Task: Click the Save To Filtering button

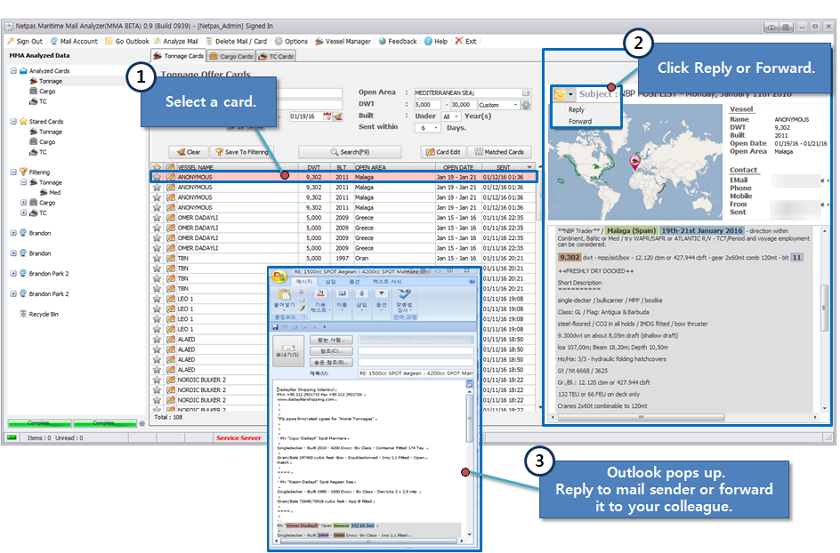Action: click(x=242, y=152)
